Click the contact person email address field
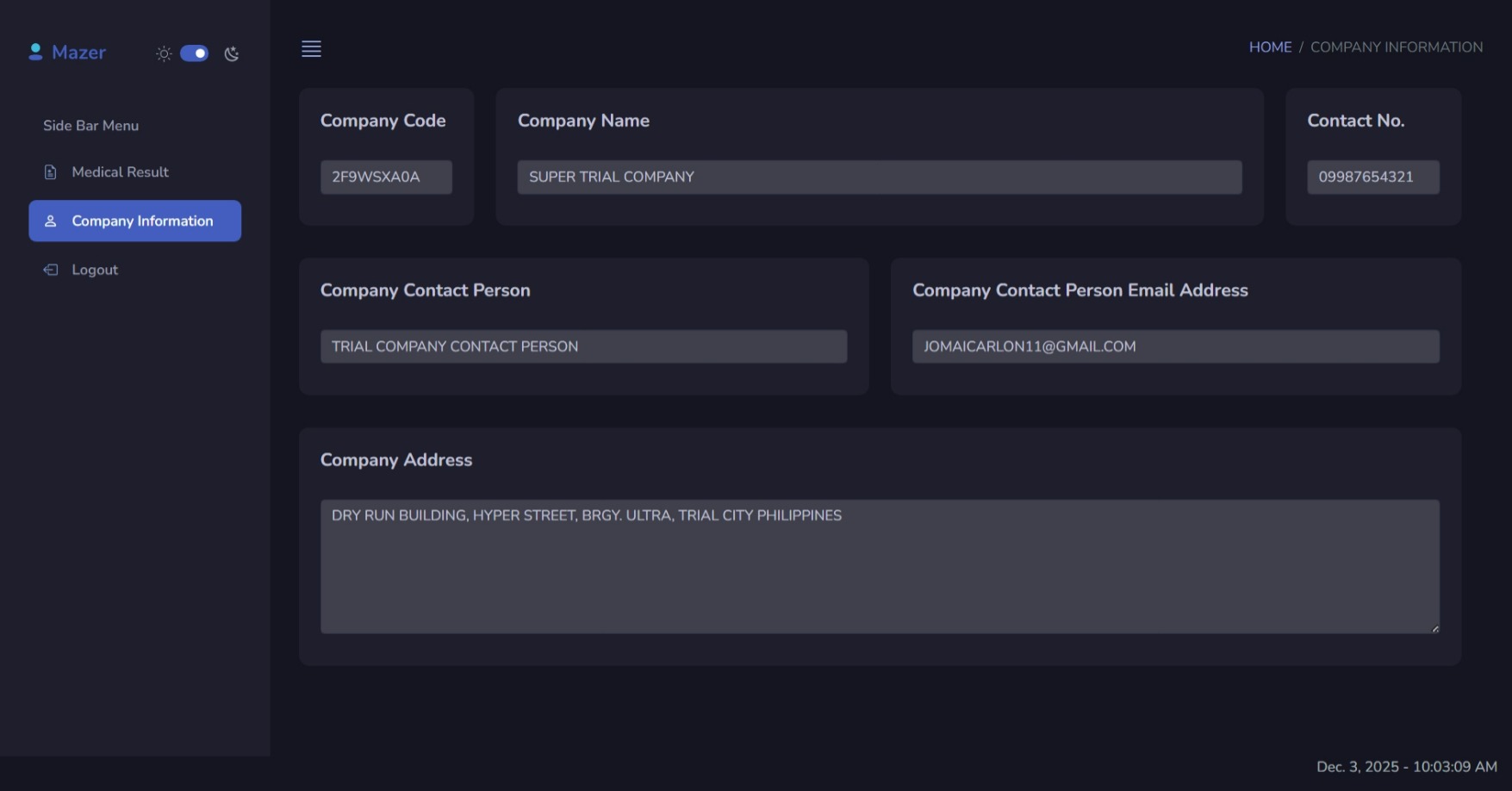The width and height of the screenshot is (1512, 791). pos(1175,346)
